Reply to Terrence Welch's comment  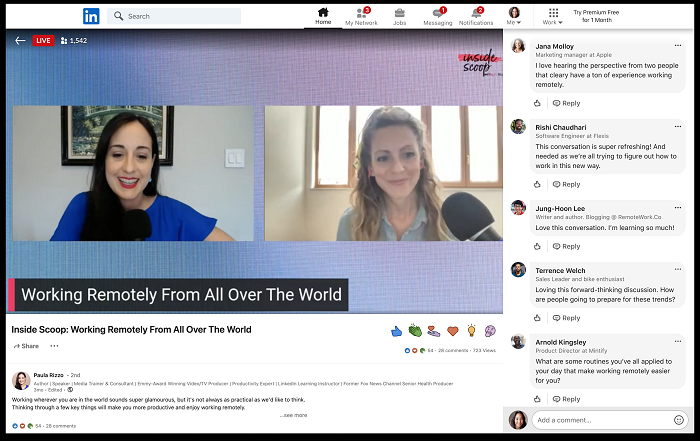(x=567, y=318)
